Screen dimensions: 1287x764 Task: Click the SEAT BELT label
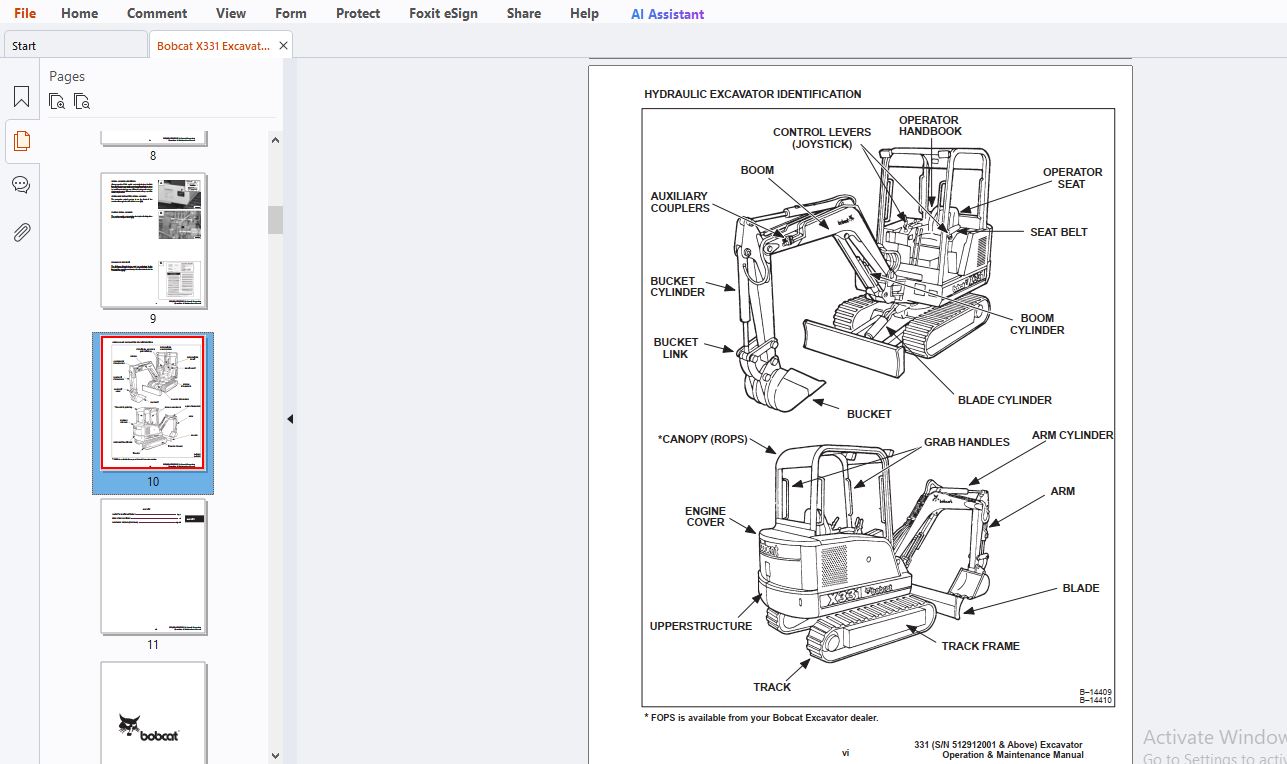pos(1059,232)
